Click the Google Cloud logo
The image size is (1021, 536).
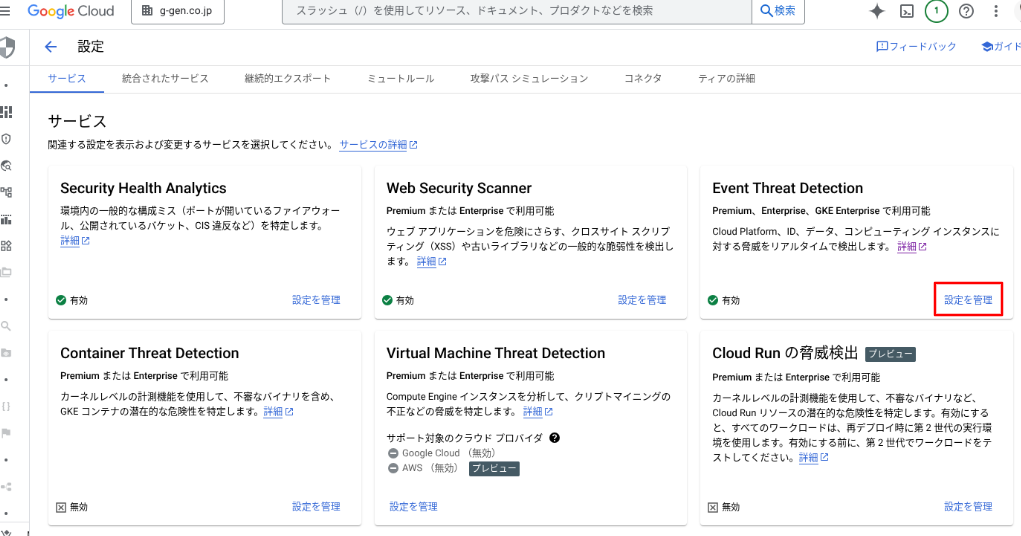click(70, 11)
